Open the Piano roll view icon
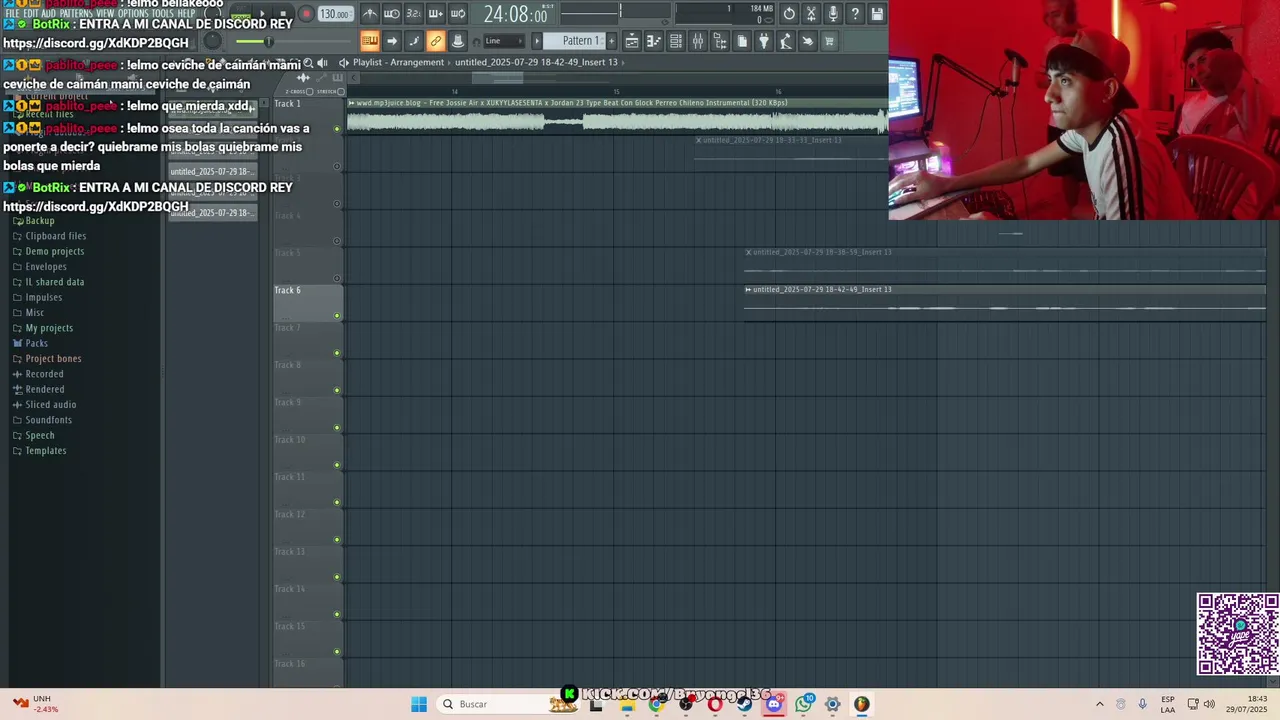Viewport: 1280px width, 720px height. [654, 41]
